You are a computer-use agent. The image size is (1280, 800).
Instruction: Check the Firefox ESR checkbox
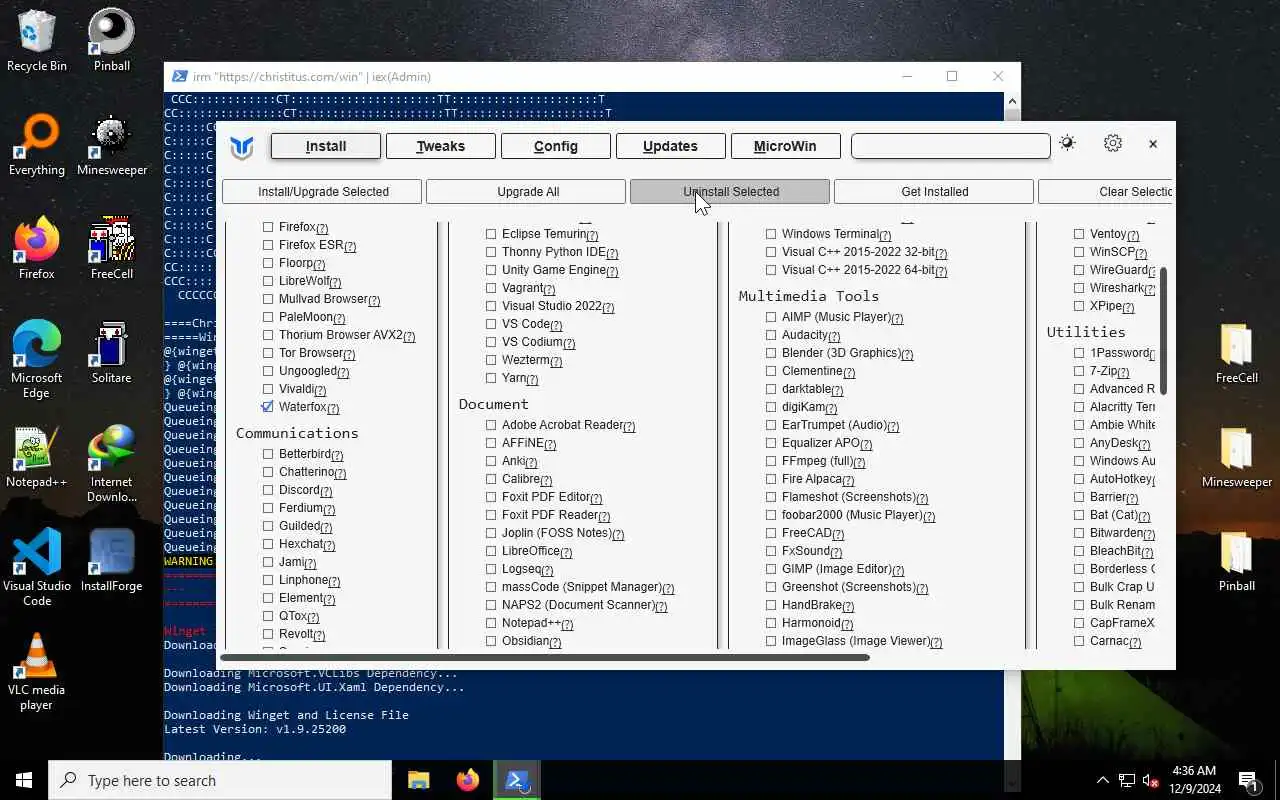(x=268, y=245)
